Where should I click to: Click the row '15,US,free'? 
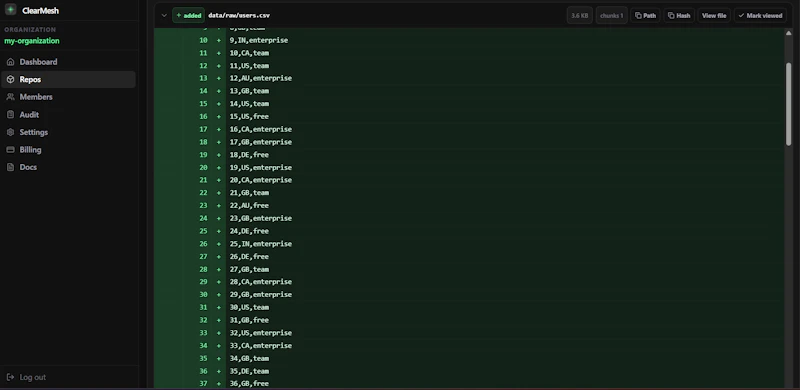click(x=469, y=116)
